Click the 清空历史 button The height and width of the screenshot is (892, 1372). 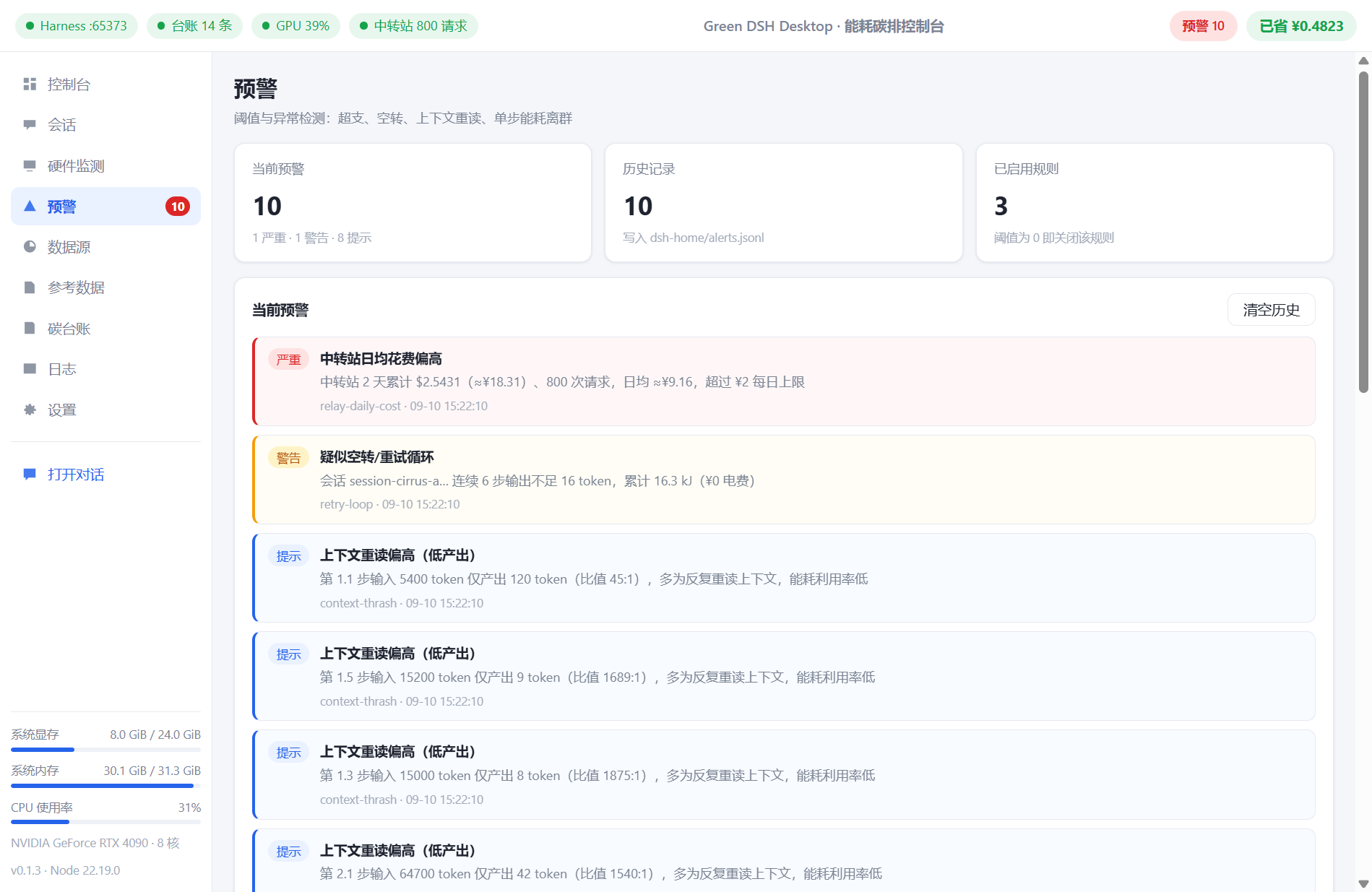(x=1271, y=310)
